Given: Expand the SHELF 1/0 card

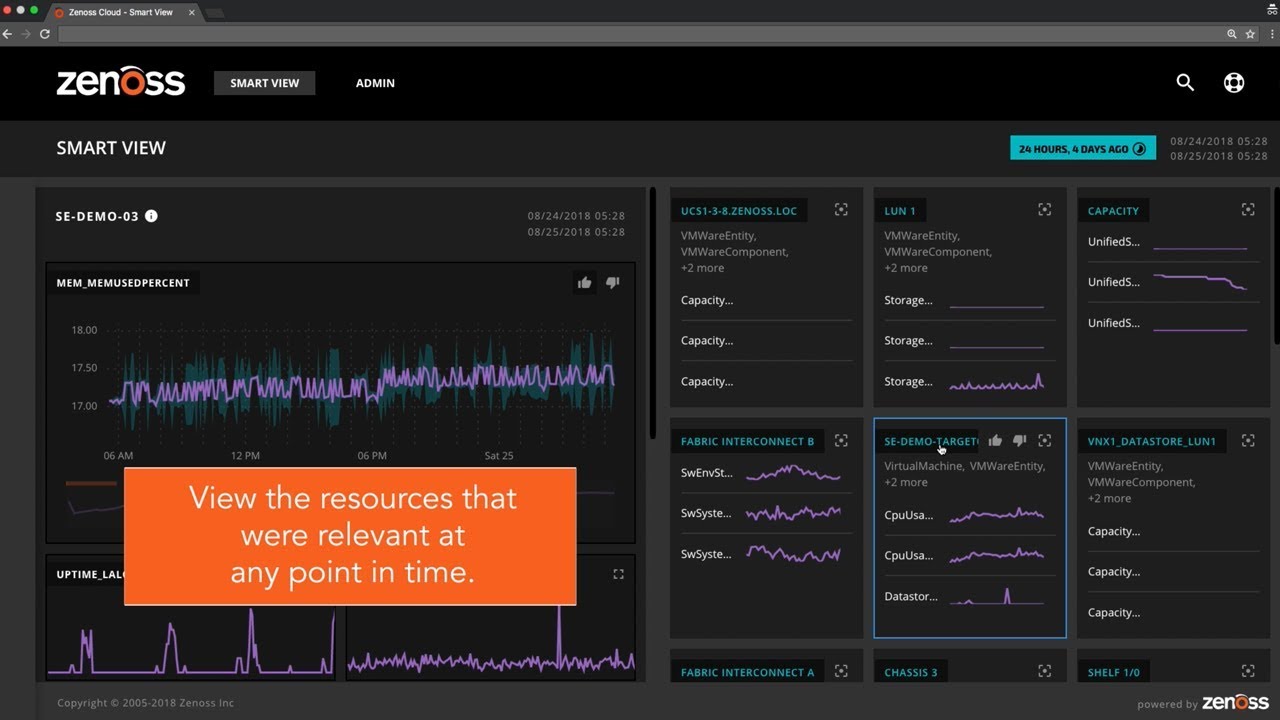Looking at the screenshot, I should tap(1248, 672).
